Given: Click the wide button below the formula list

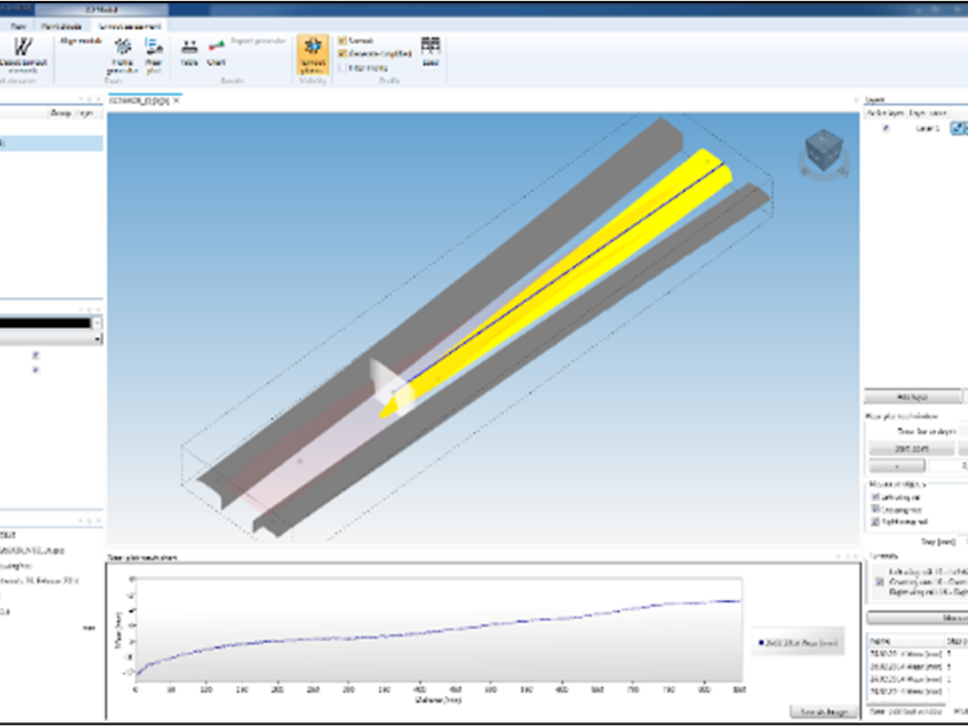Looking at the screenshot, I should (917, 617).
